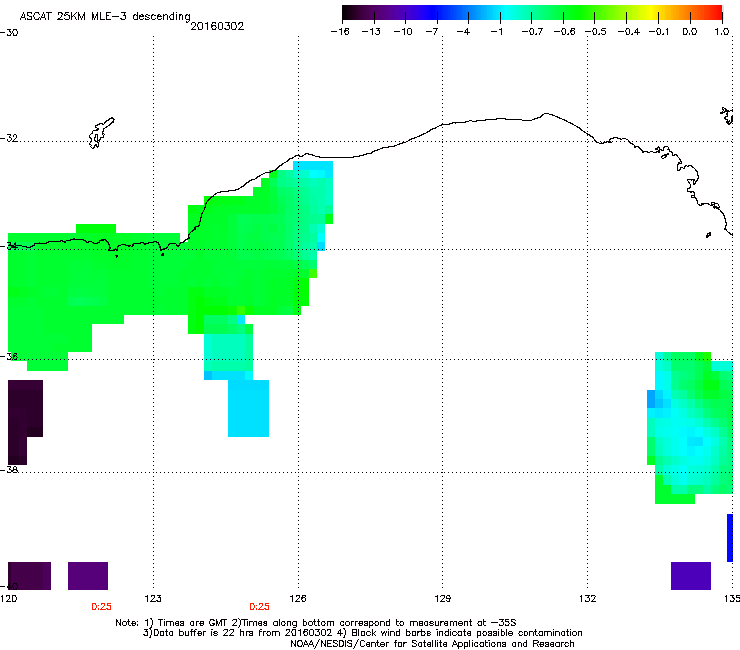Click the "-4" color scale label
Screen dimensions: 740x650
click(x=463, y=32)
